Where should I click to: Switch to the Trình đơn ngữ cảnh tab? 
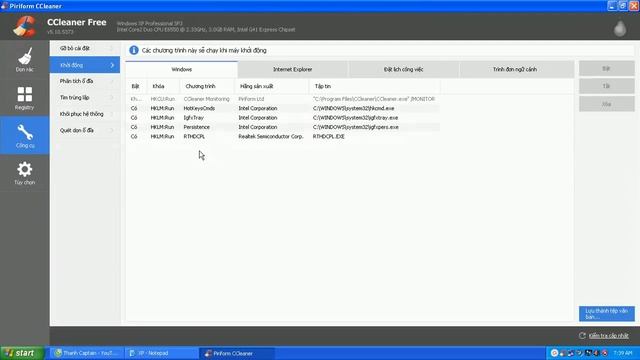(515, 69)
